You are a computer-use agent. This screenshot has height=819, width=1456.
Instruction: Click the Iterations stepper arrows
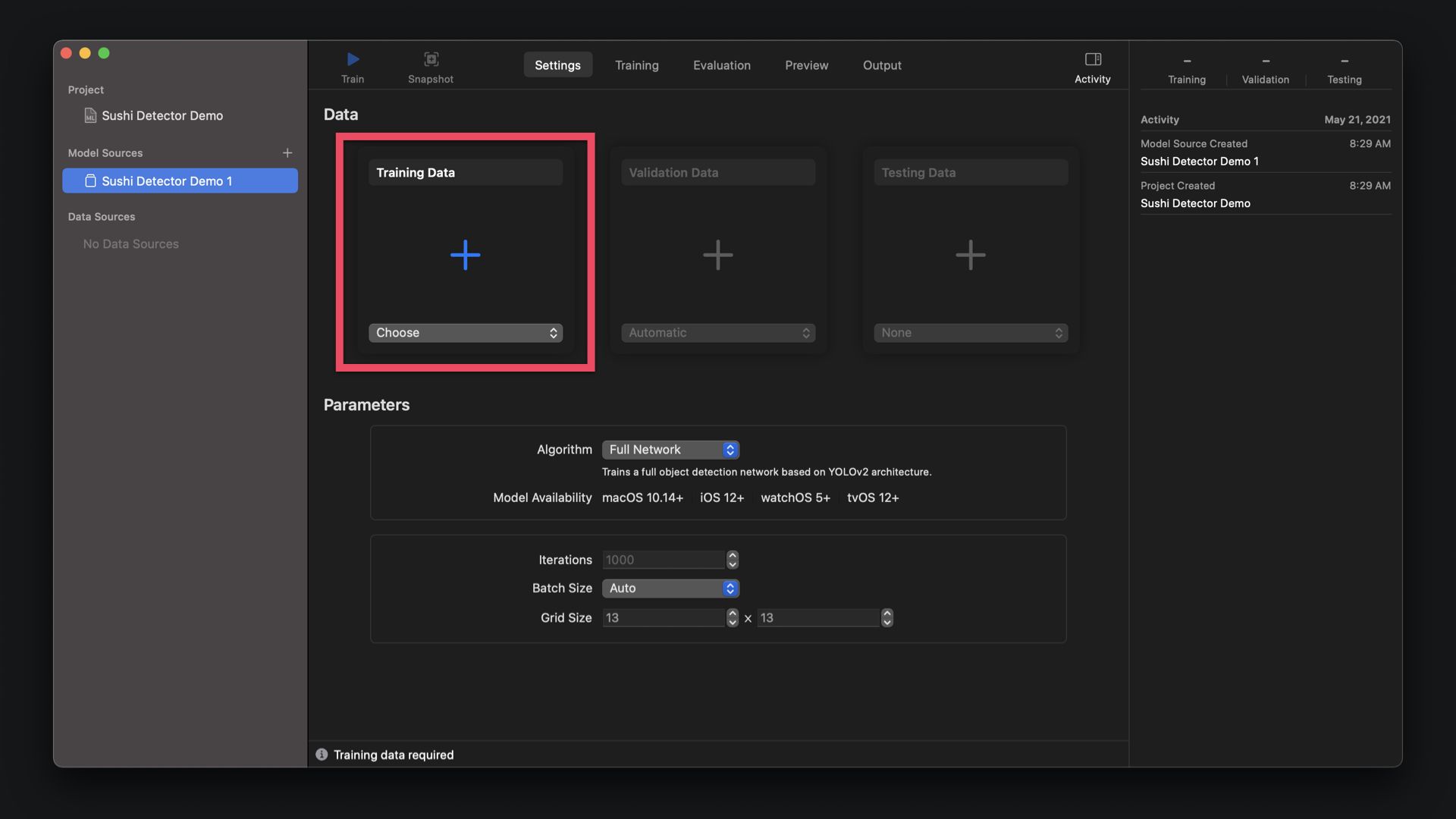(732, 560)
